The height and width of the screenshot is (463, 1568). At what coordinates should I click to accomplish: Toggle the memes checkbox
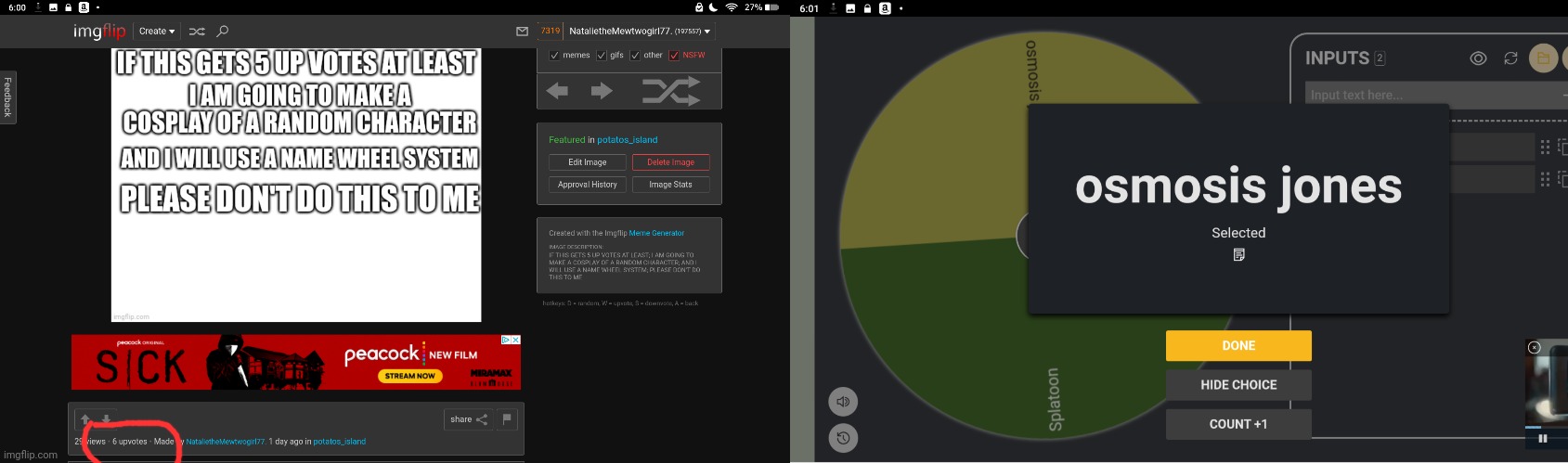(554, 56)
